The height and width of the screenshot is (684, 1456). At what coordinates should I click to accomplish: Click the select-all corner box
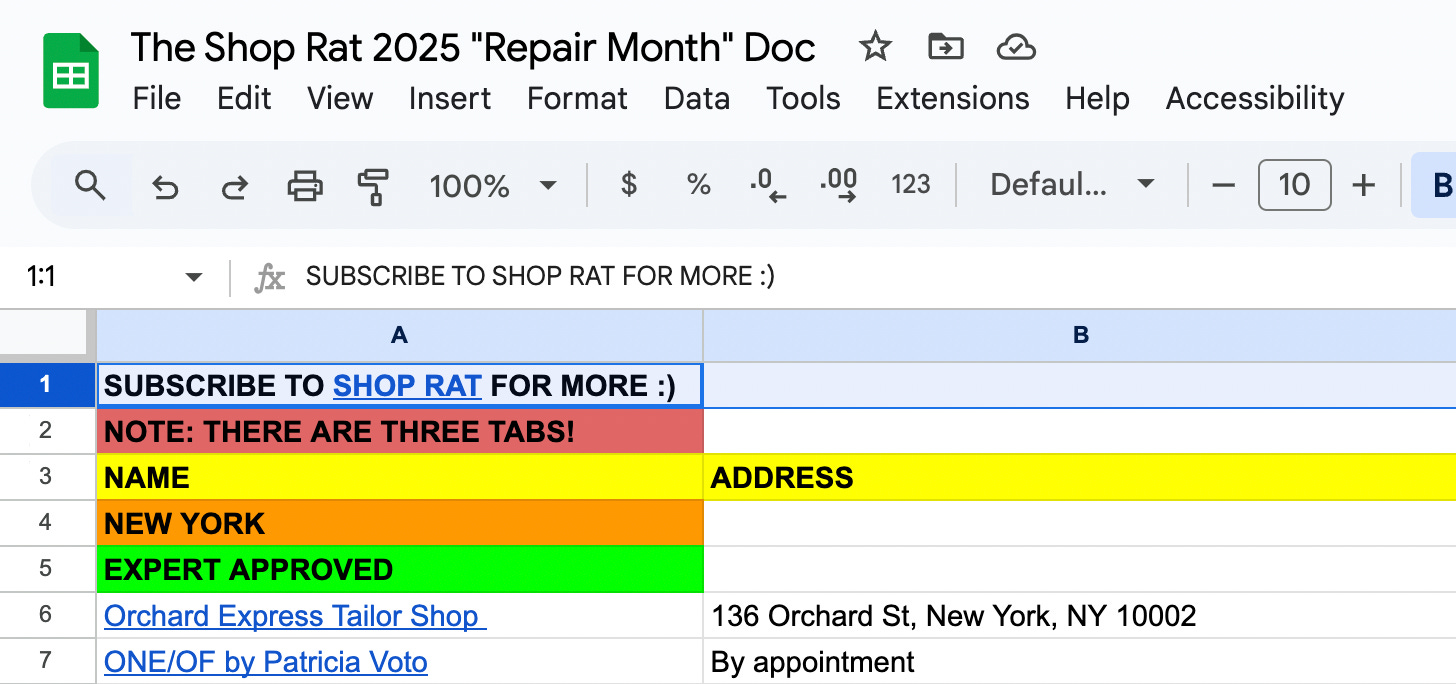pyautogui.click(x=47, y=336)
